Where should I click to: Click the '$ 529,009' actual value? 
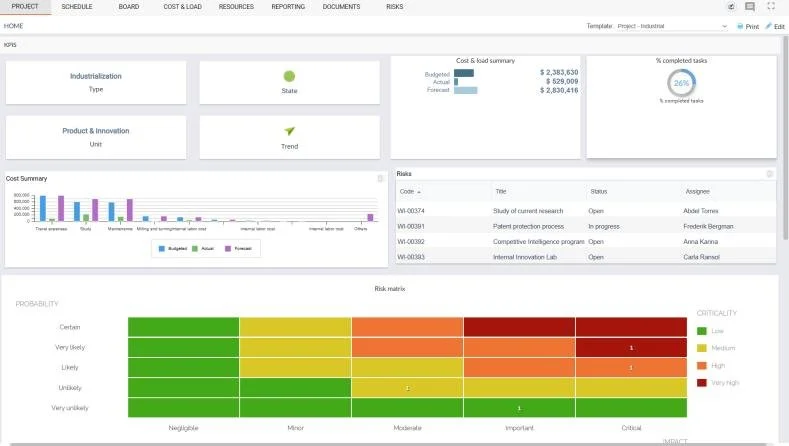click(562, 81)
